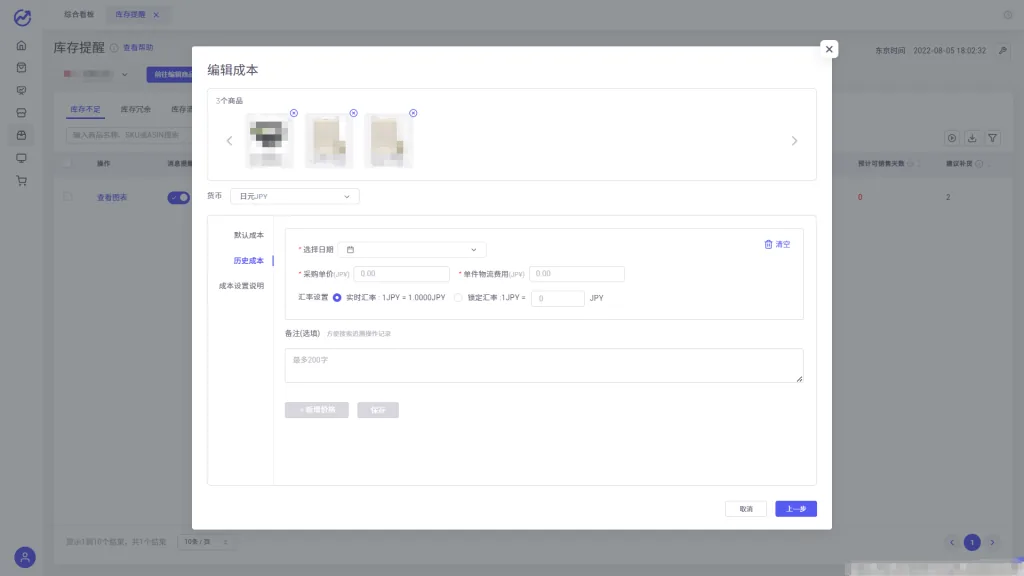Image resolution: width=1024 pixels, height=576 pixels.
Task: Select 库存不足 tab in background
Action: coord(86,109)
